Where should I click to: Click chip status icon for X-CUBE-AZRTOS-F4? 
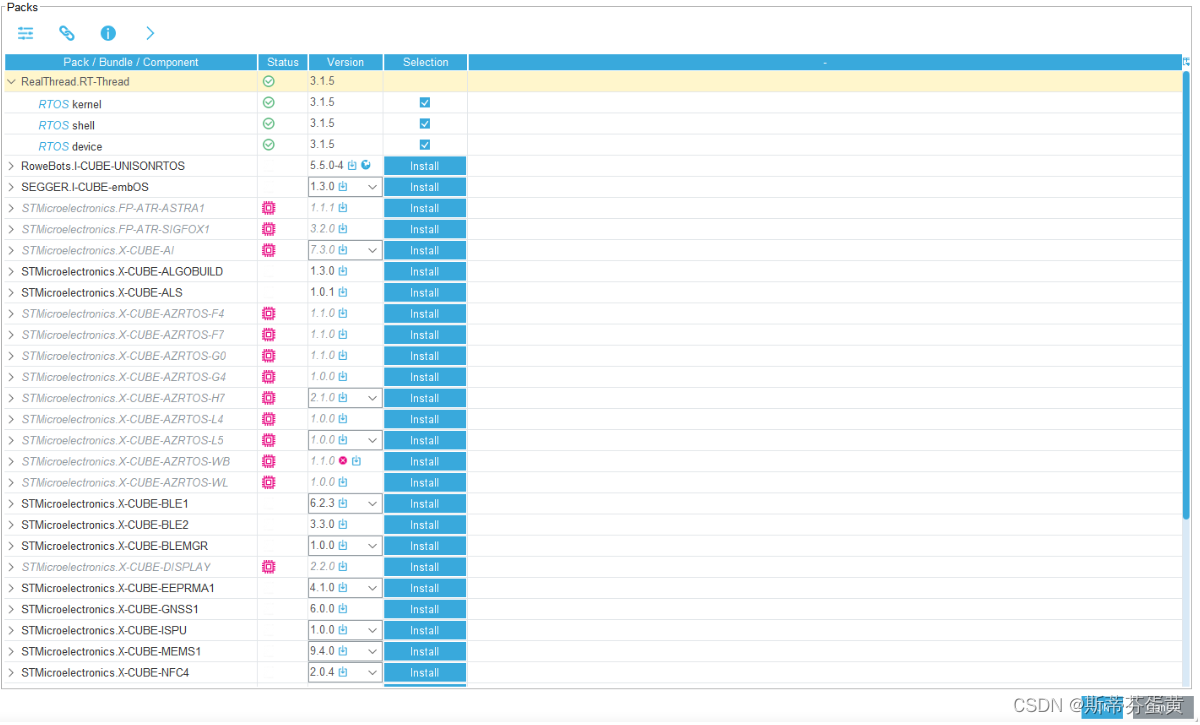coord(268,313)
